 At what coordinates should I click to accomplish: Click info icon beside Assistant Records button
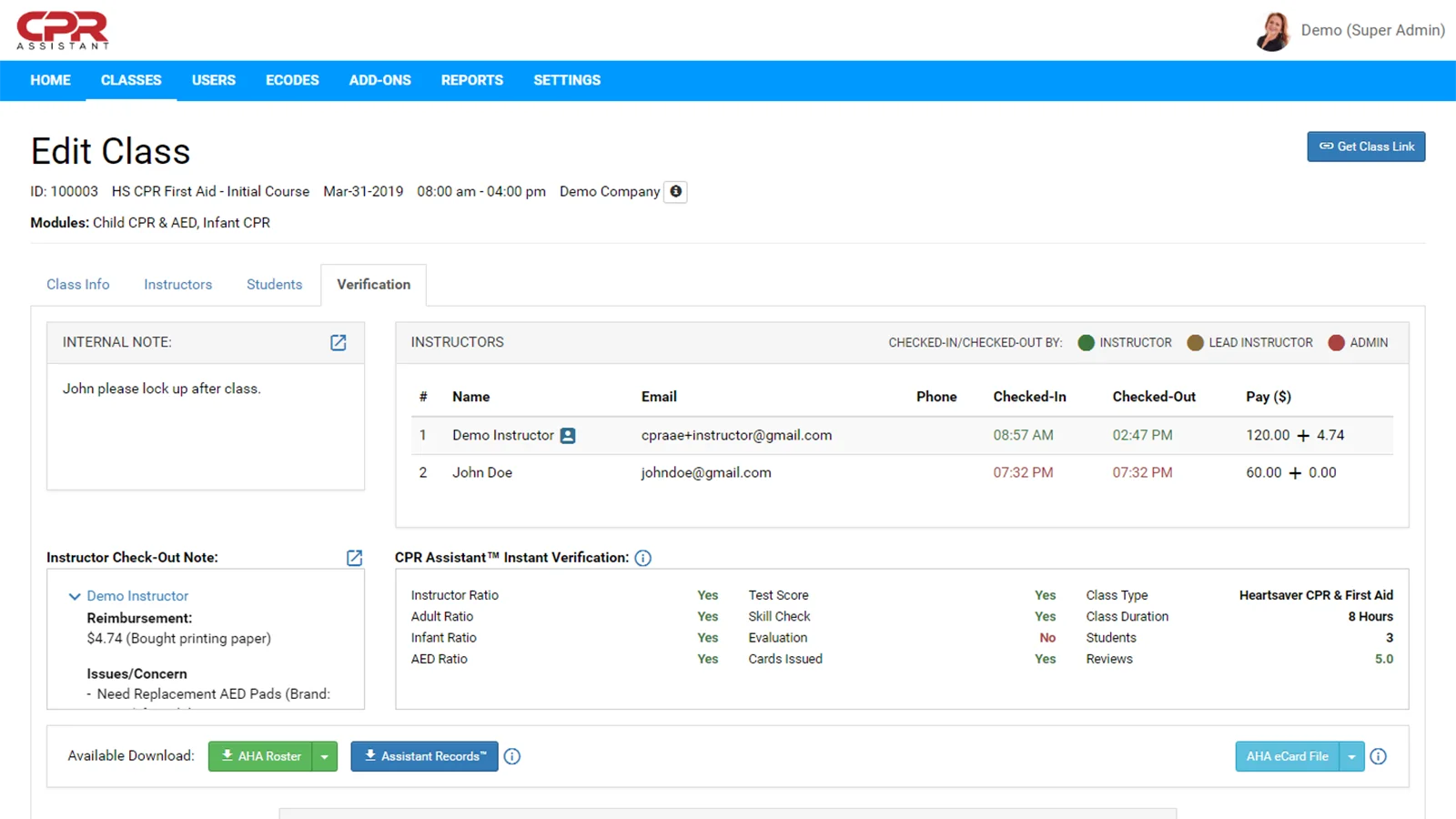click(x=512, y=756)
